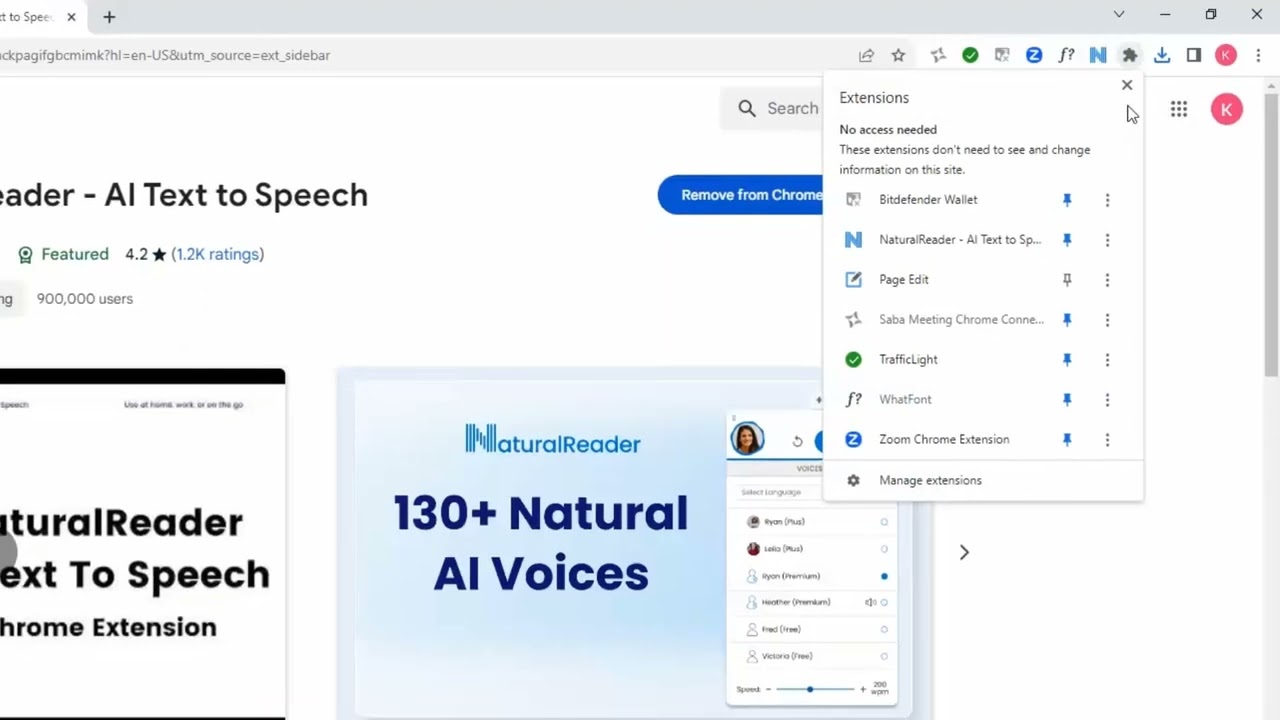Image resolution: width=1280 pixels, height=720 pixels.
Task: Open the tab search dropdown arrow
Action: tap(1119, 14)
